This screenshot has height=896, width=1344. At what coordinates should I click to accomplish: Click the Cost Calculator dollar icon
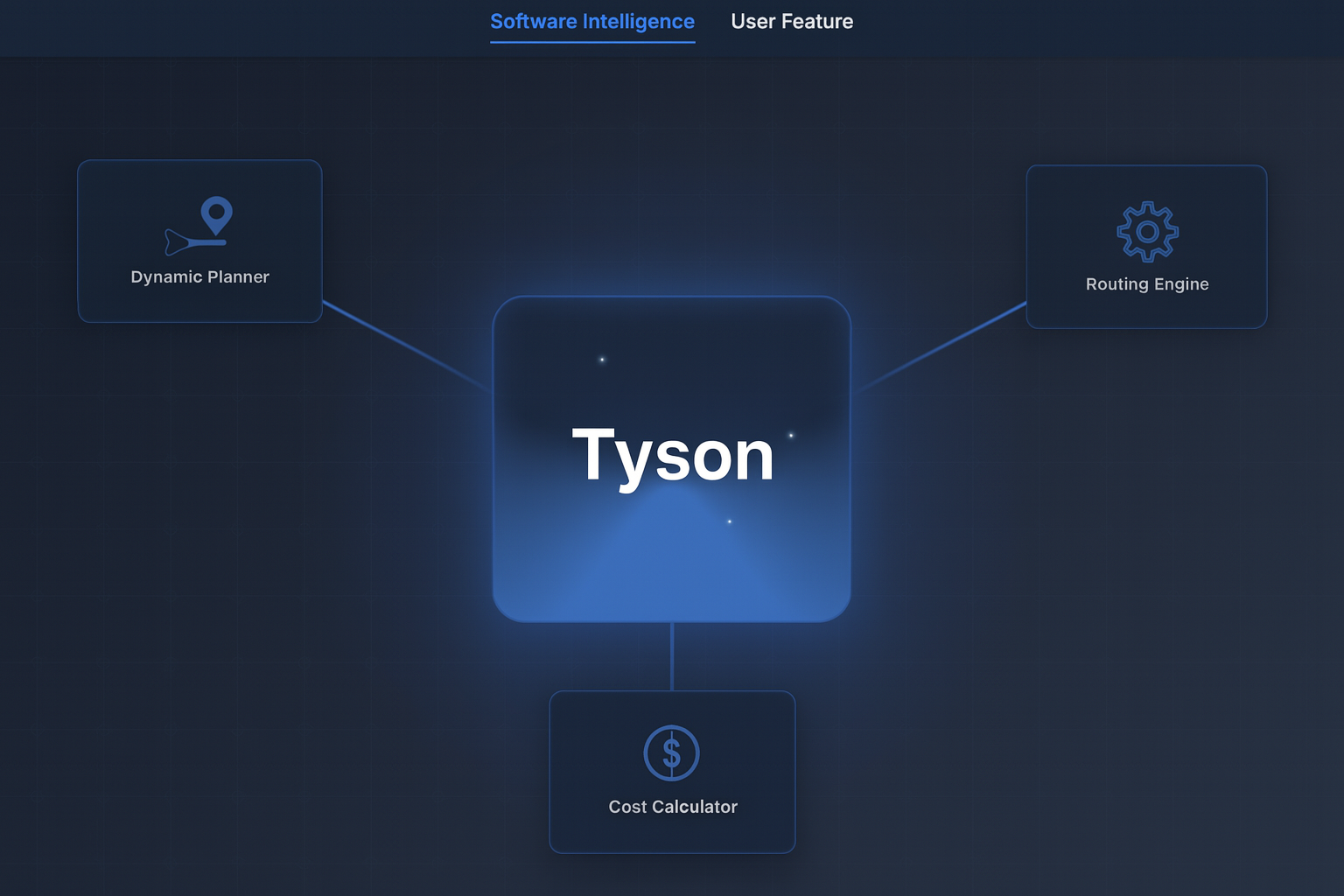point(671,752)
